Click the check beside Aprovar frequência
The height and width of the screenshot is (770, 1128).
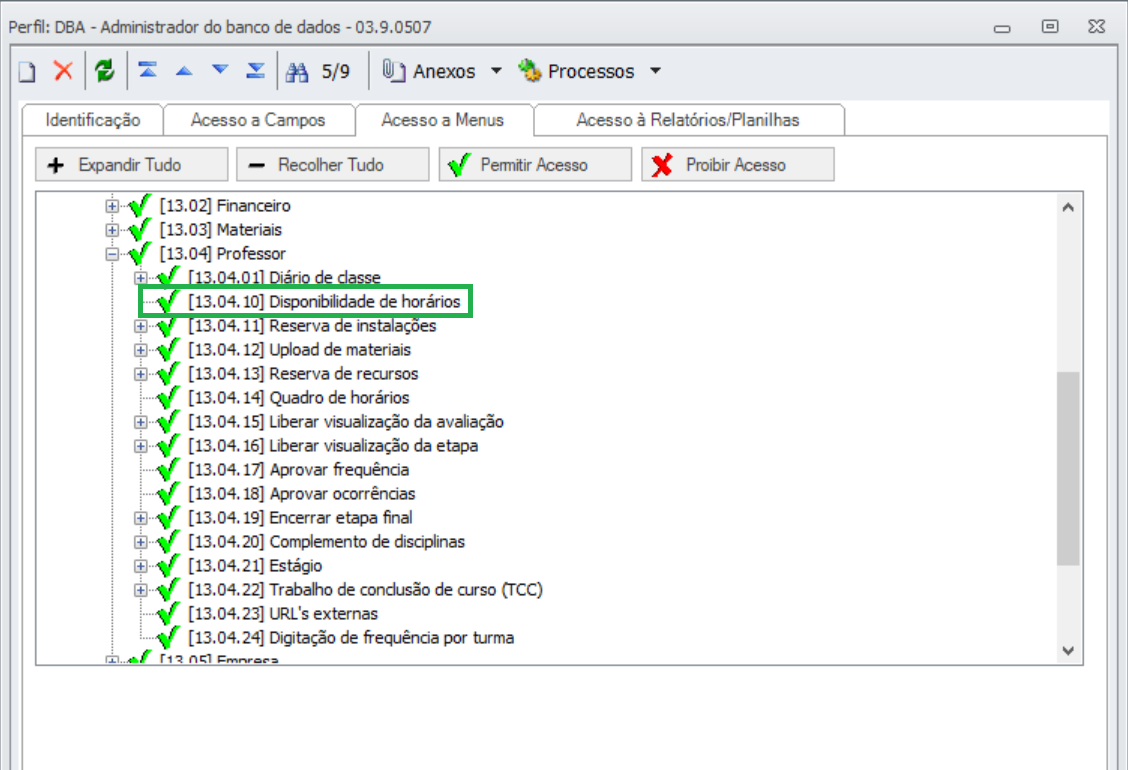pos(168,469)
